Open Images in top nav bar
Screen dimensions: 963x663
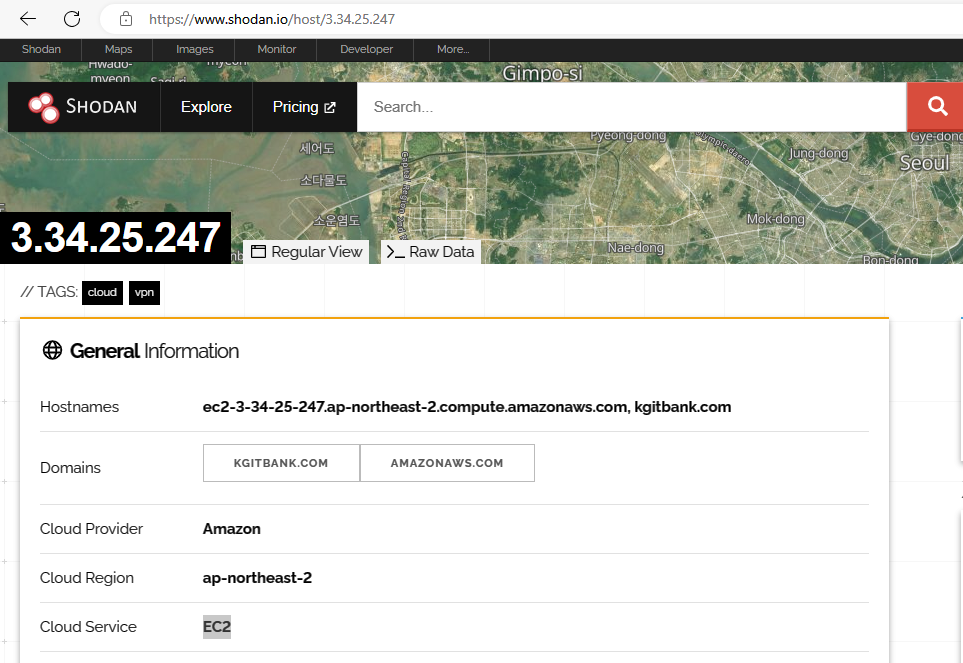(x=195, y=49)
